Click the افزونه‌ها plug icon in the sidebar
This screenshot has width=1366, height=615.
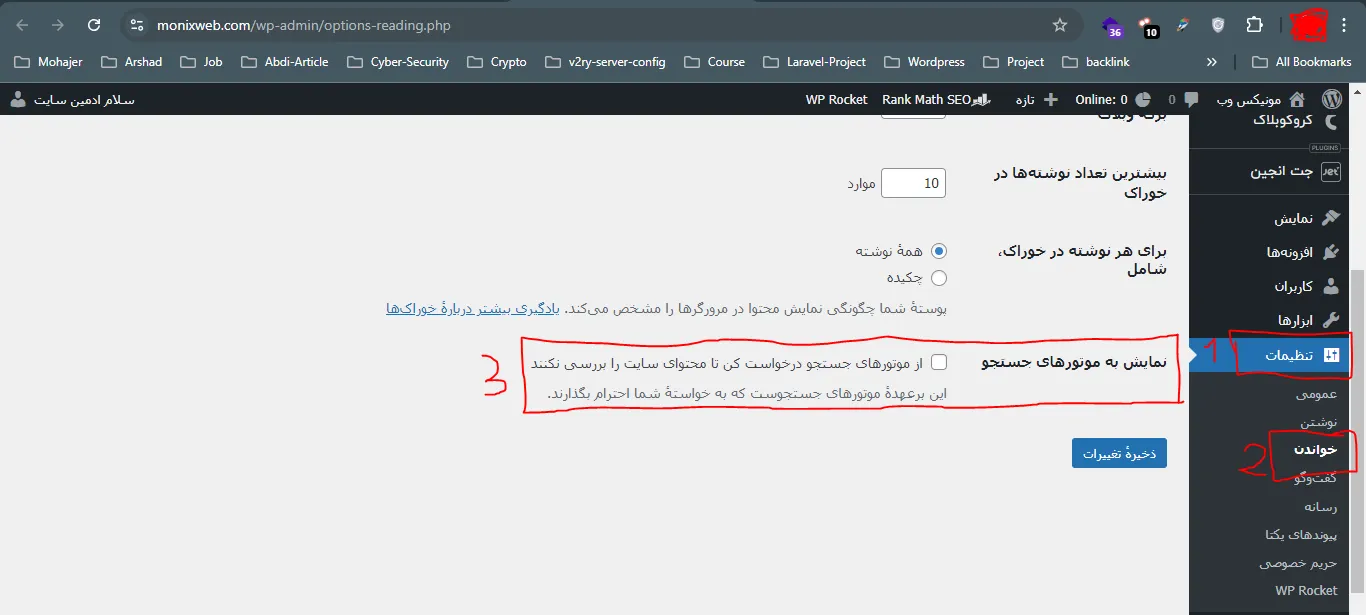coord(1330,252)
